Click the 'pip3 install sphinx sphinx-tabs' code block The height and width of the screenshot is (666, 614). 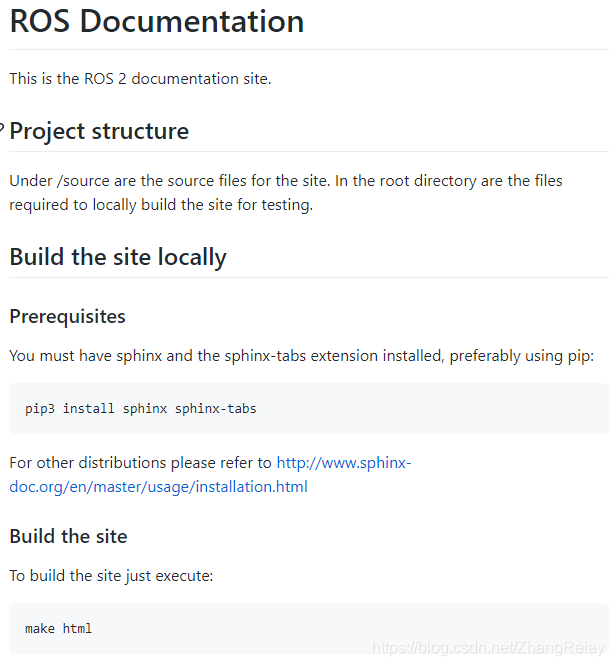tap(309, 409)
